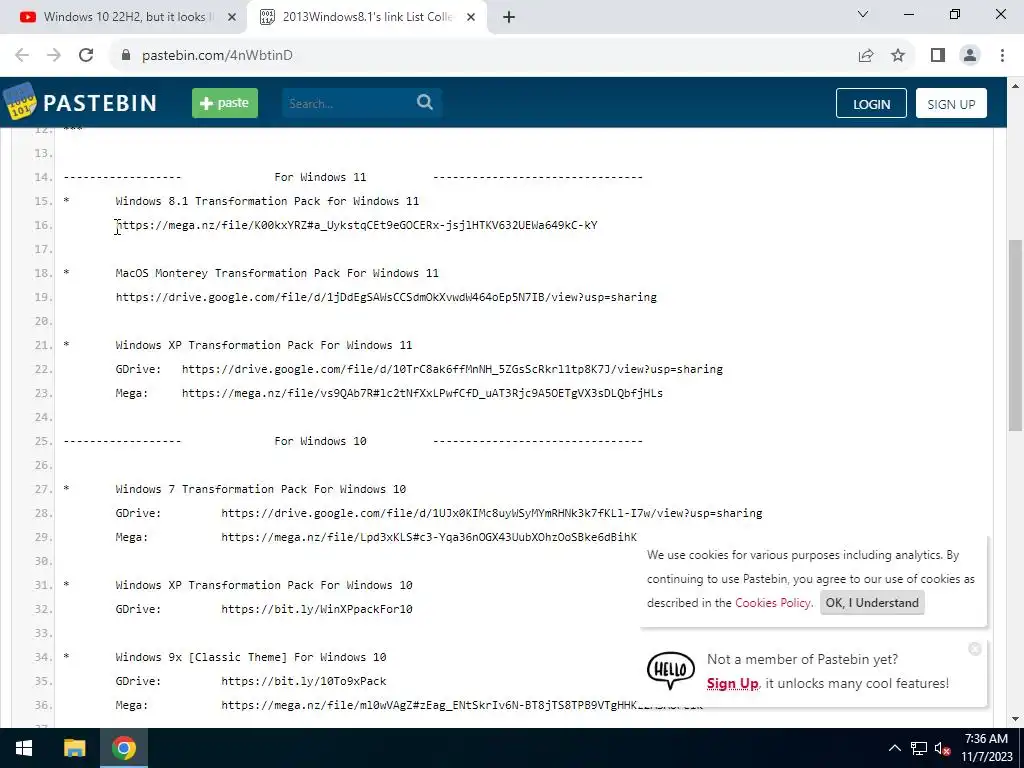Reload the Pastebin page
The width and height of the screenshot is (1024, 768).
pyautogui.click(x=86, y=56)
